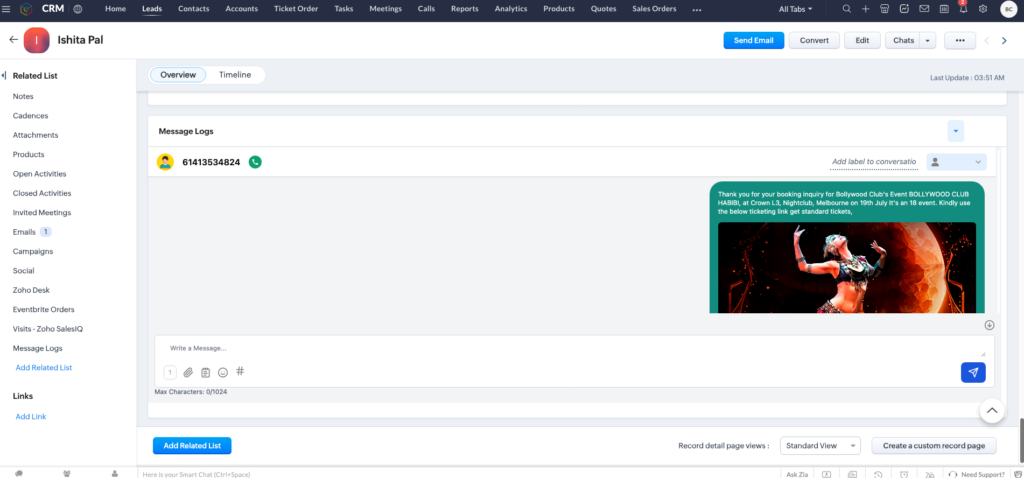1024x478 pixels.
Task: Click the scroll-to-top arrow button
Action: pyautogui.click(x=991, y=410)
